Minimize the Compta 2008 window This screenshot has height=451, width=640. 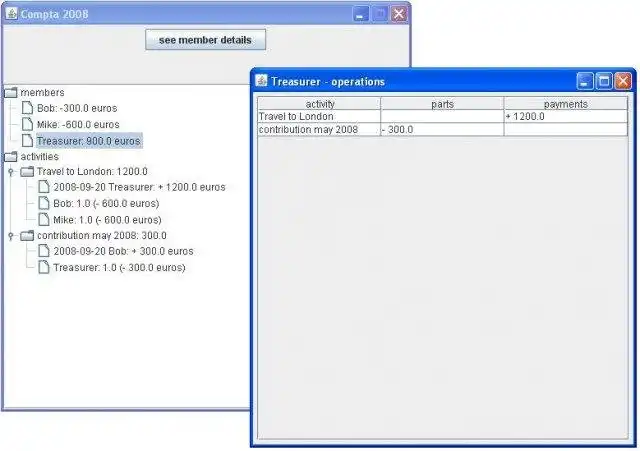coord(360,14)
